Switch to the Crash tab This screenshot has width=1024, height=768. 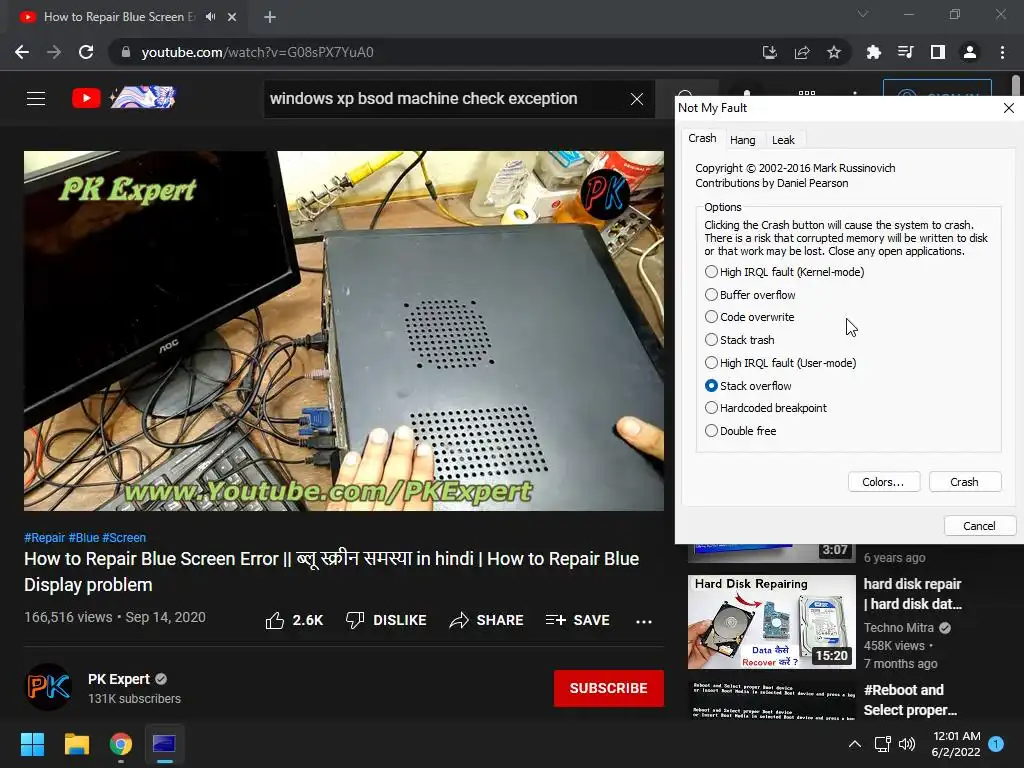coord(702,138)
